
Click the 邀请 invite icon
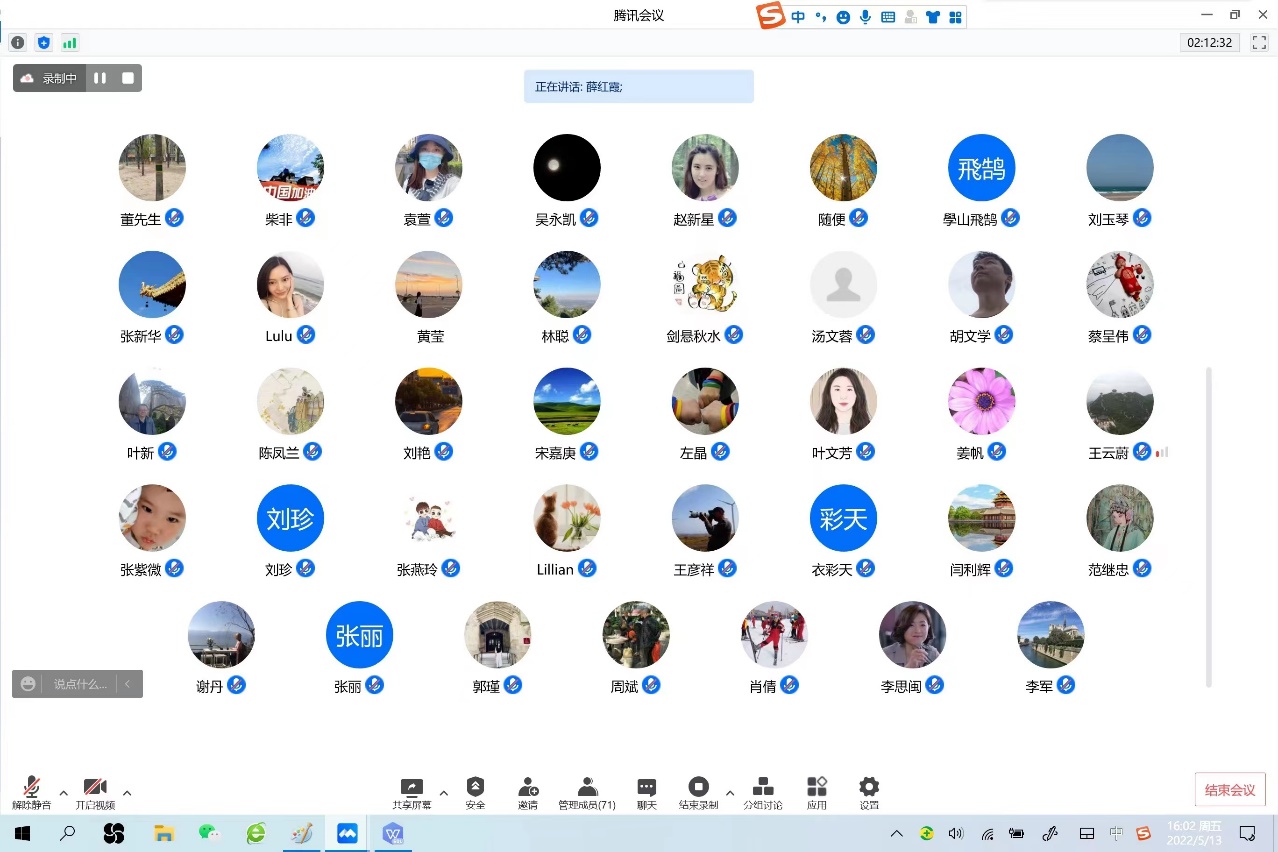coord(528,793)
